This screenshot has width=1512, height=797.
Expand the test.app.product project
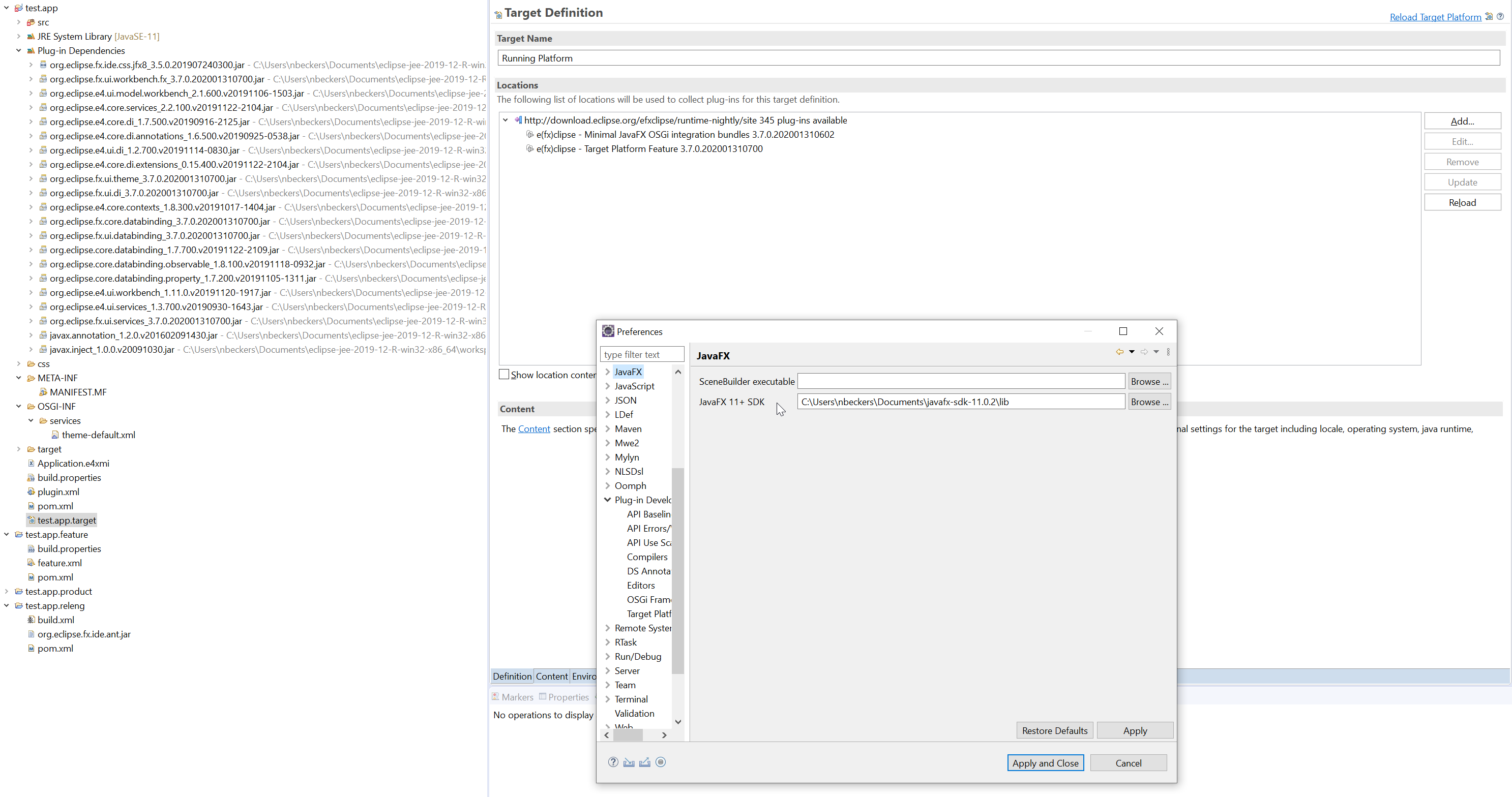coord(7,591)
